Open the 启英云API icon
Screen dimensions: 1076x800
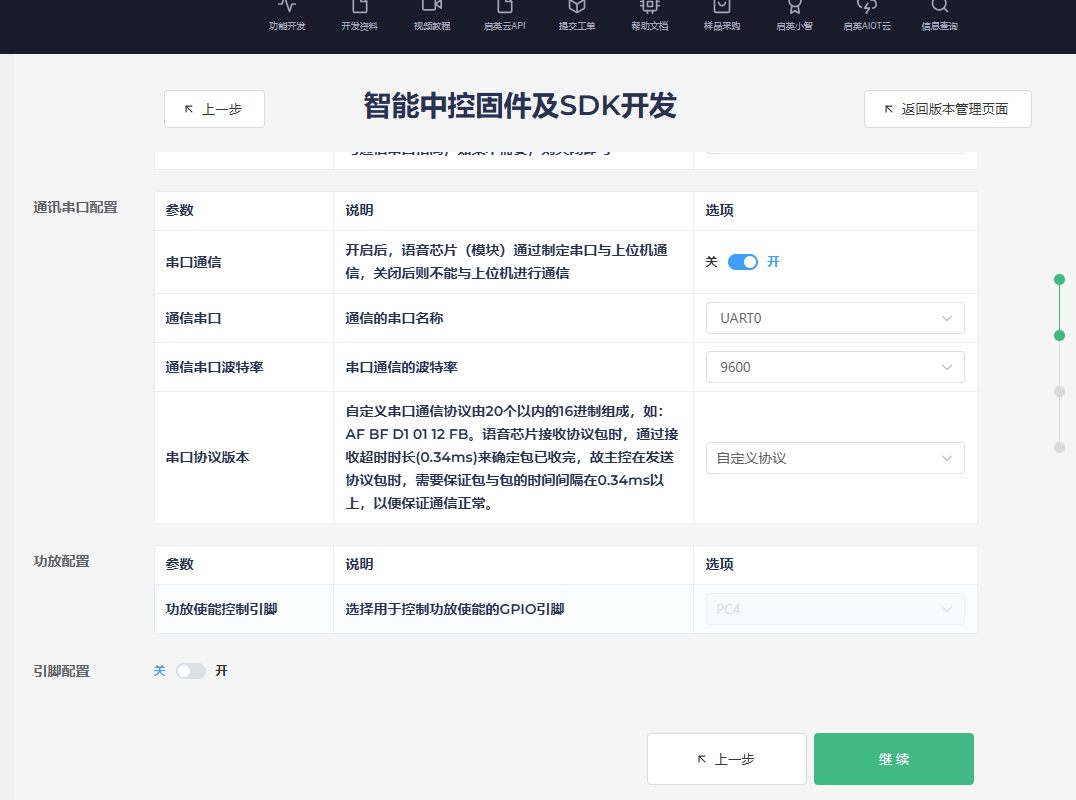[x=504, y=8]
